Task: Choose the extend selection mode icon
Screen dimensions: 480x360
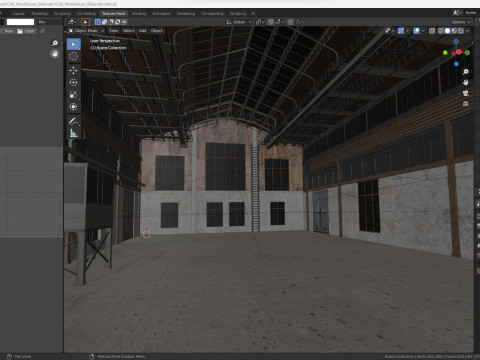Action: click(x=104, y=22)
